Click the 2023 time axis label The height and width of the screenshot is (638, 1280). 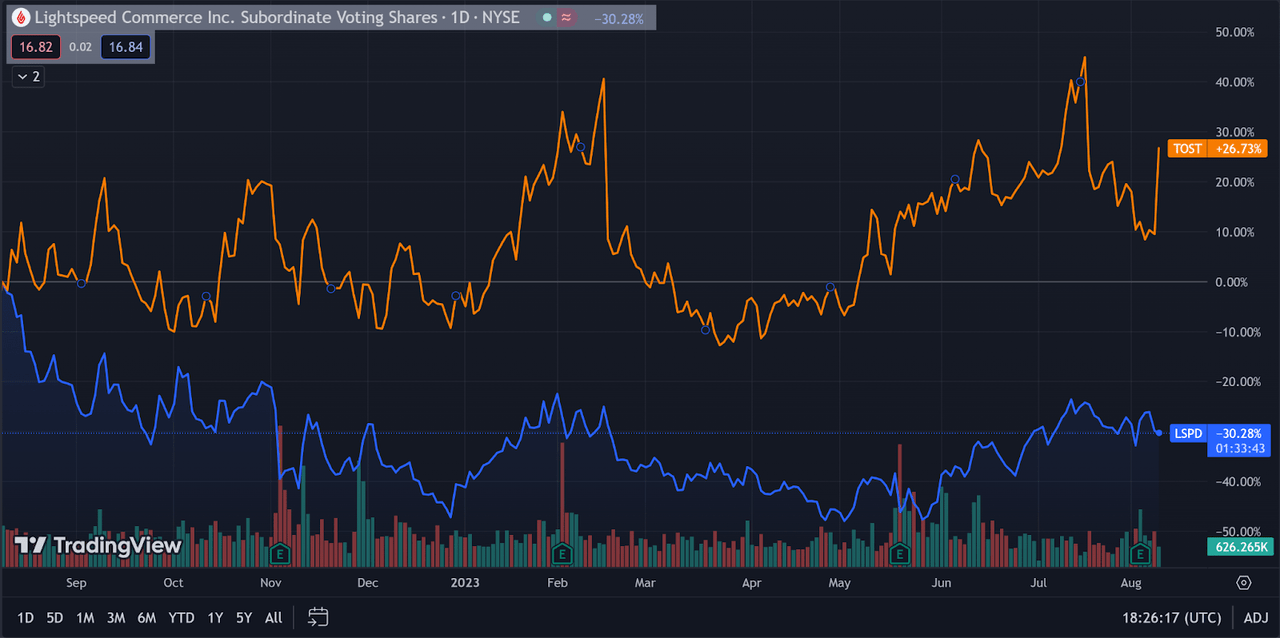465,582
